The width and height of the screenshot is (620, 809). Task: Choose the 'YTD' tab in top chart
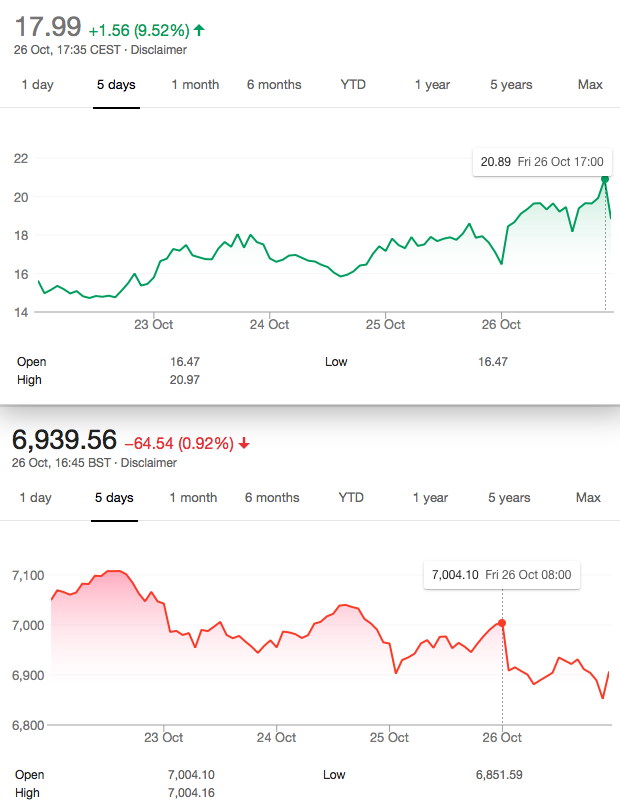[x=353, y=85]
